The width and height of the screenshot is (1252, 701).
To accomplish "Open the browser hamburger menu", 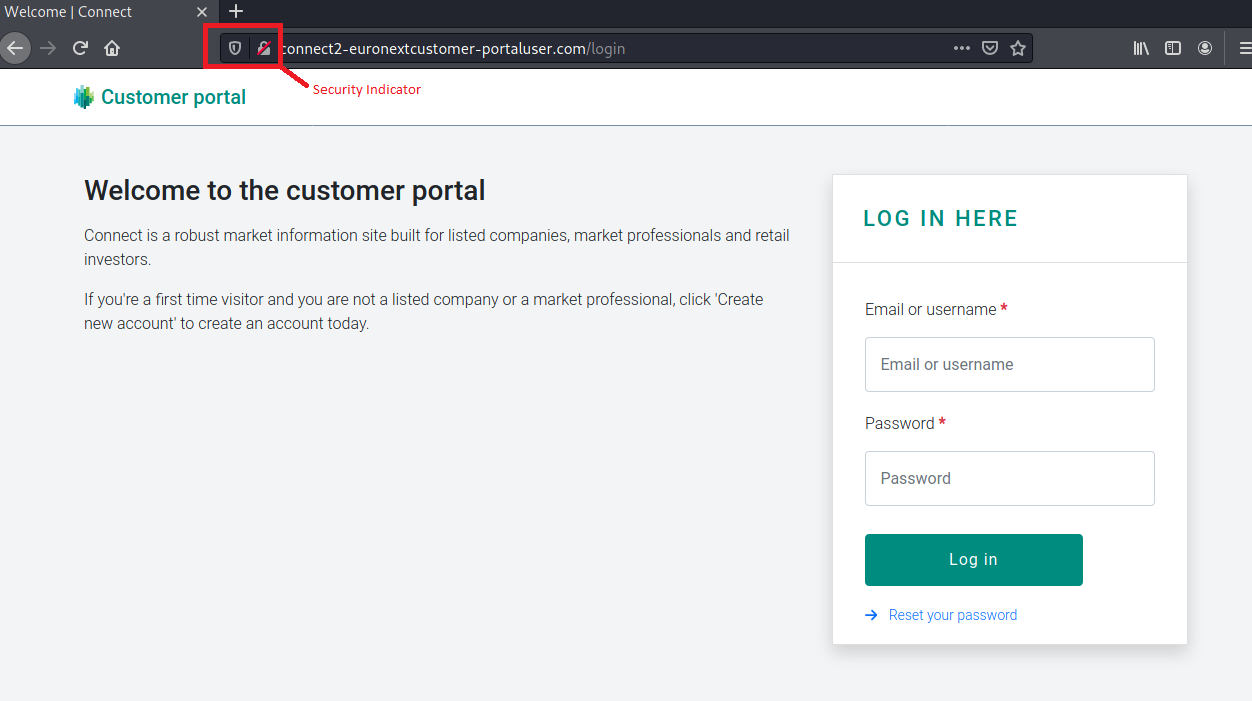I will [1245, 48].
